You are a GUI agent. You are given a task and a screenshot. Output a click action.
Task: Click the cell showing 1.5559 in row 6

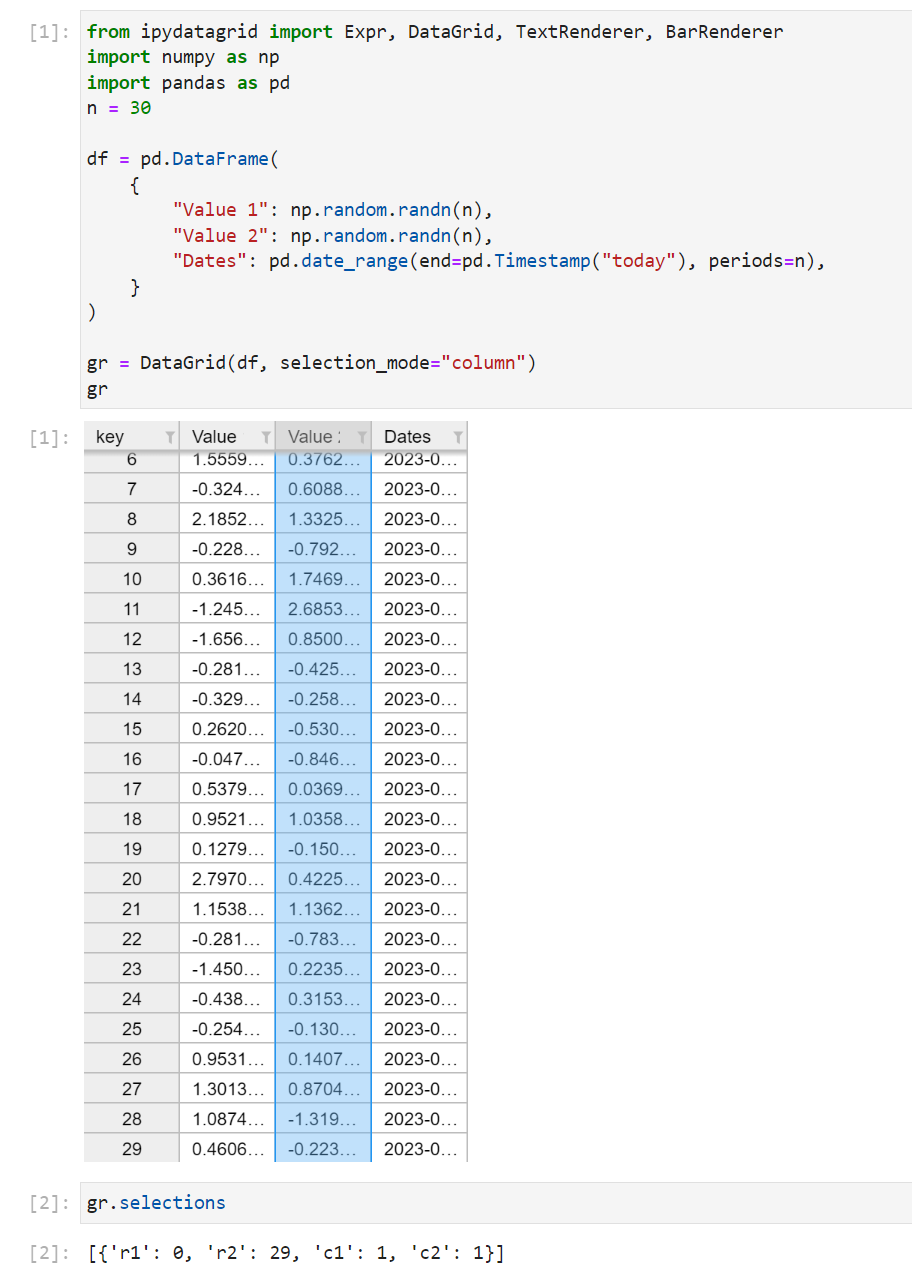[x=223, y=460]
